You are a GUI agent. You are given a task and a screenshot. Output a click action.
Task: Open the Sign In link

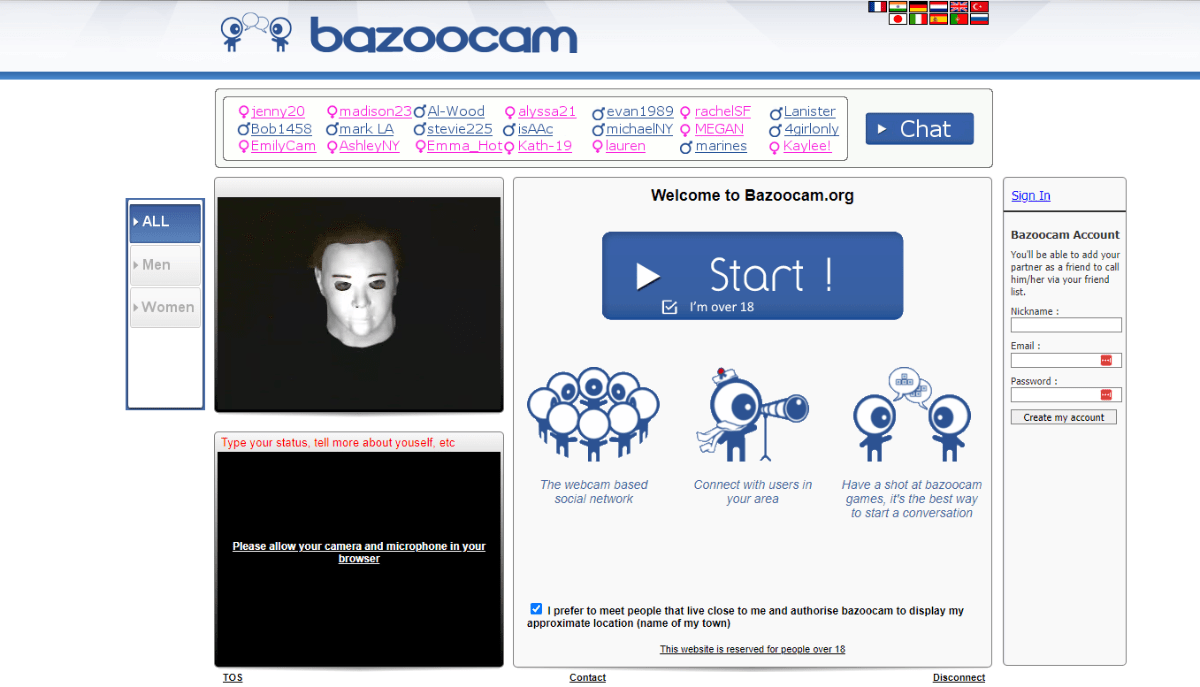tap(1031, 196)
